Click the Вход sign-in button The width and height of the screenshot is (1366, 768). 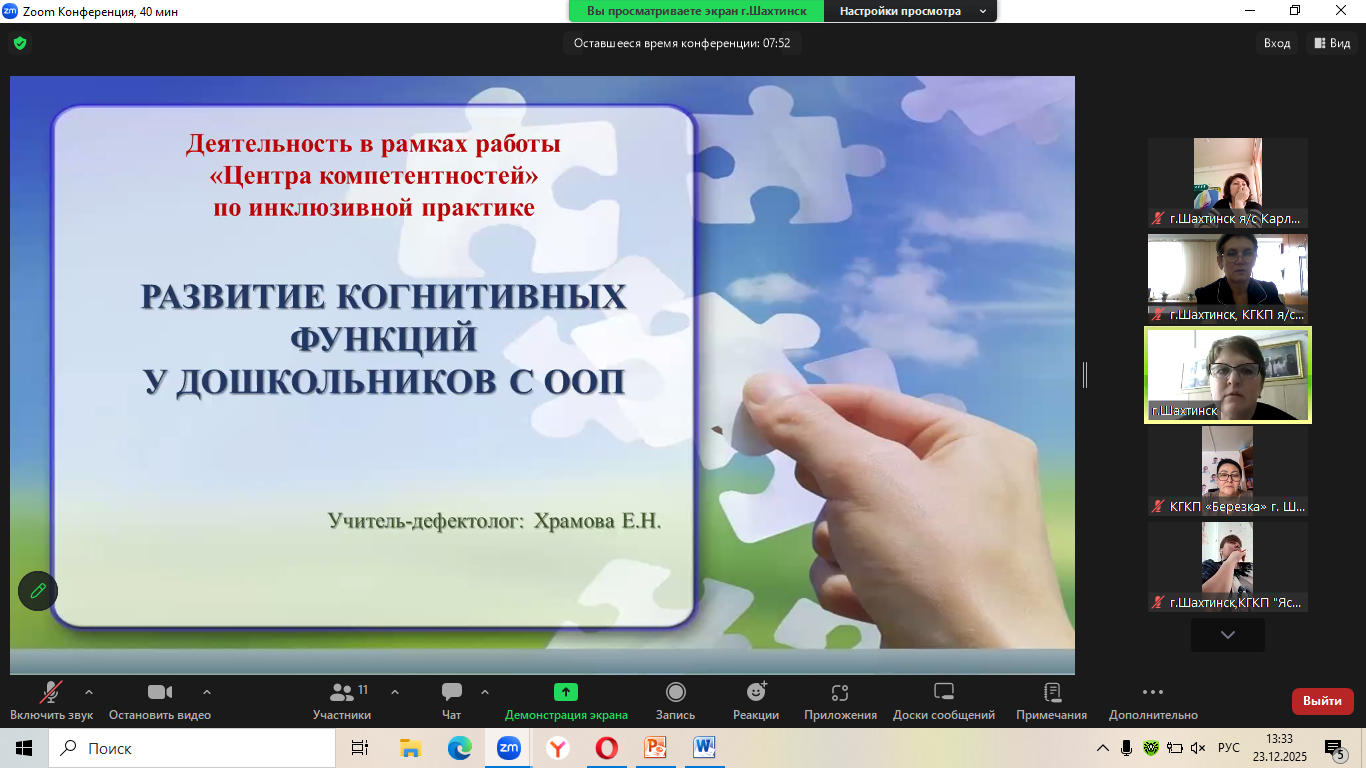[1277, 43]
